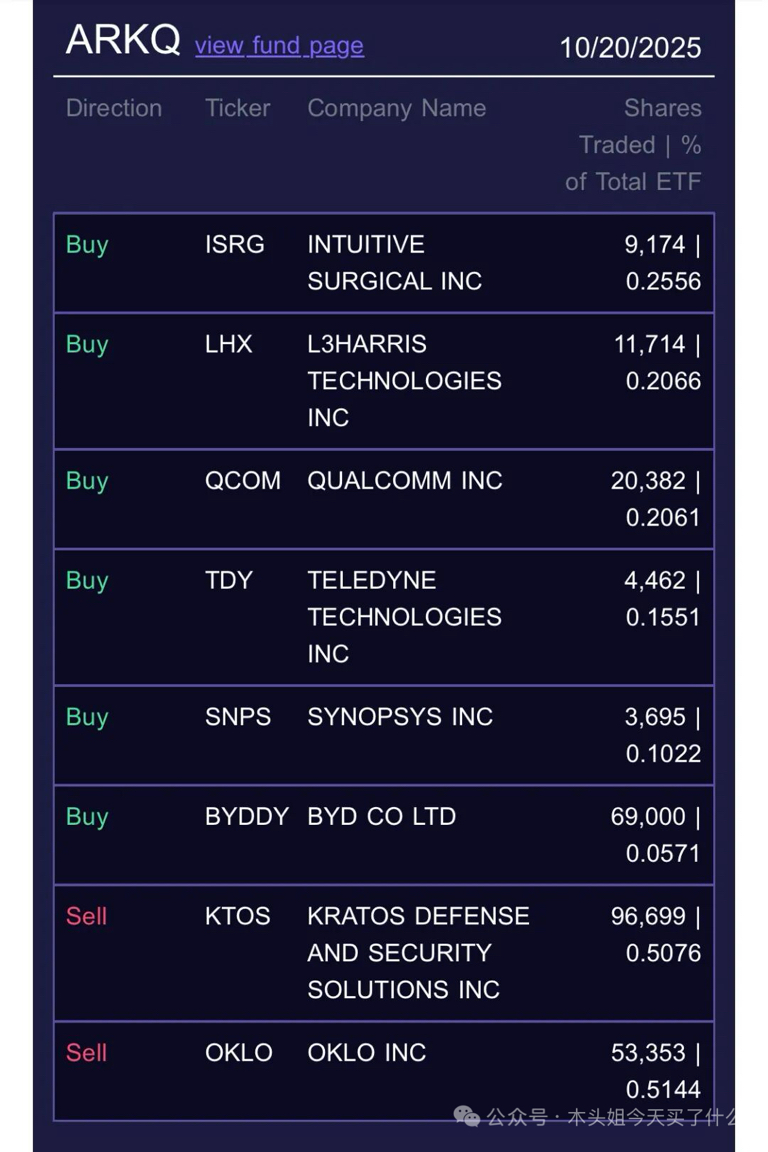Select the LHX ticker
Screen dimensions: 768x1152
click(x=229, y=344)
